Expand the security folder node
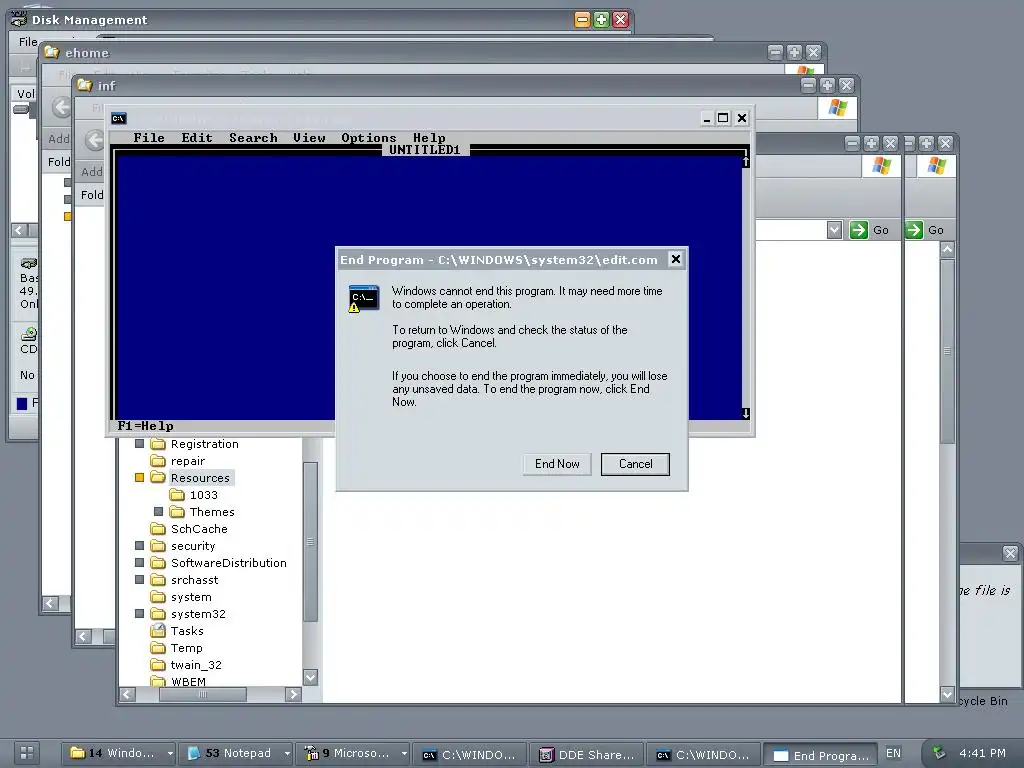The height and width of the screenshot is (768, 1024). [x=139, y=546]
